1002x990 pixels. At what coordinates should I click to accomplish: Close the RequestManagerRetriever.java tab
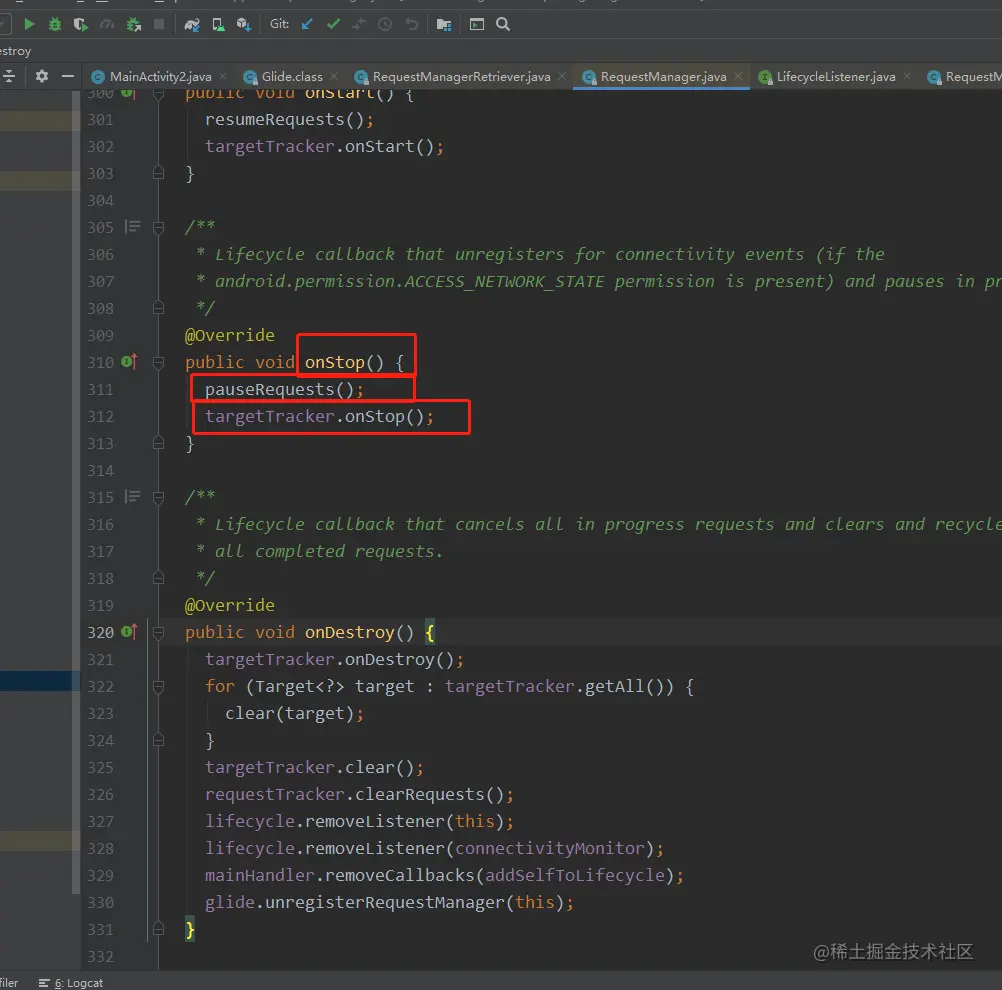pyautogui.click(x=562, y=76)
